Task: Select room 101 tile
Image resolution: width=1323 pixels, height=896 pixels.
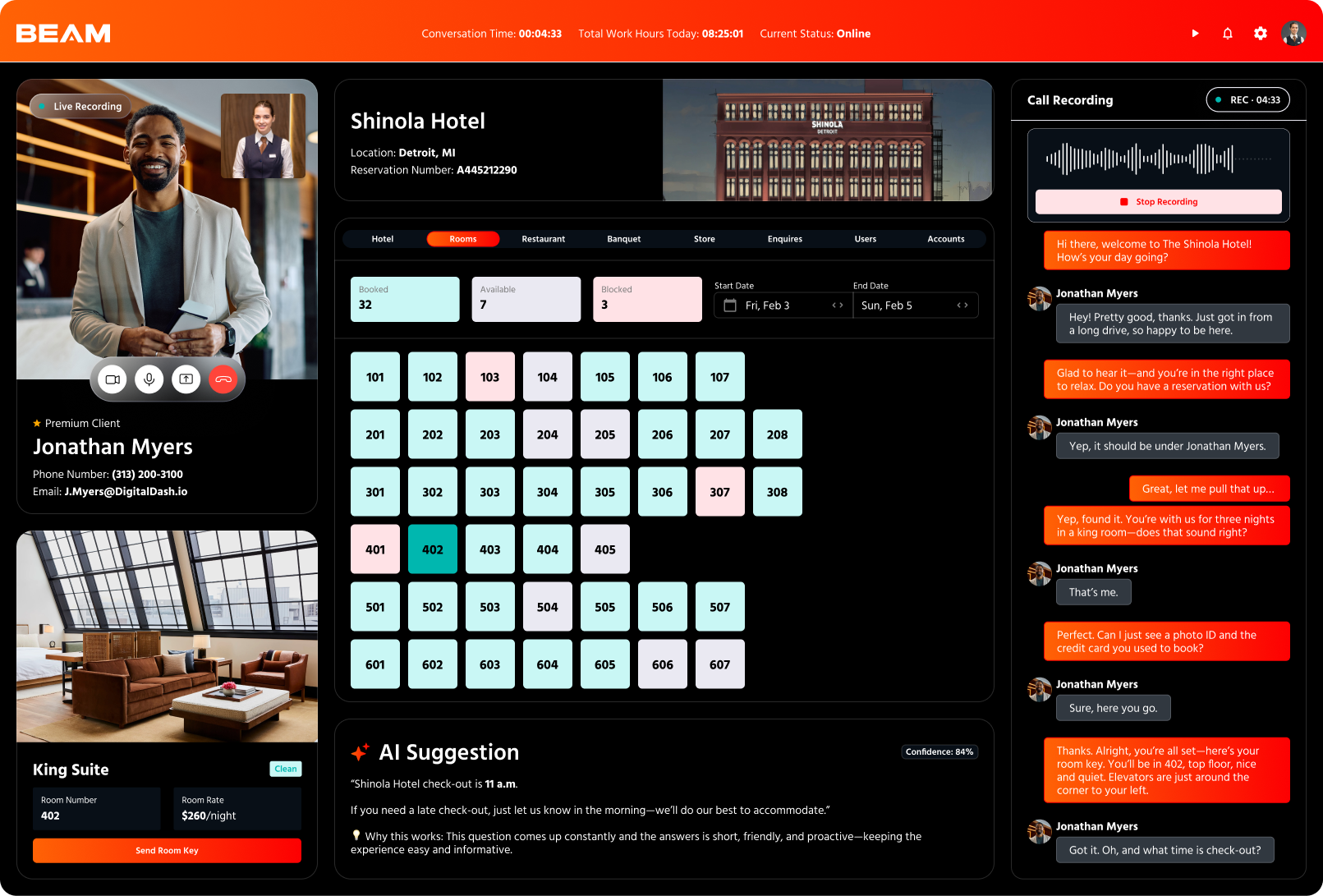Action: pos(375,377)
